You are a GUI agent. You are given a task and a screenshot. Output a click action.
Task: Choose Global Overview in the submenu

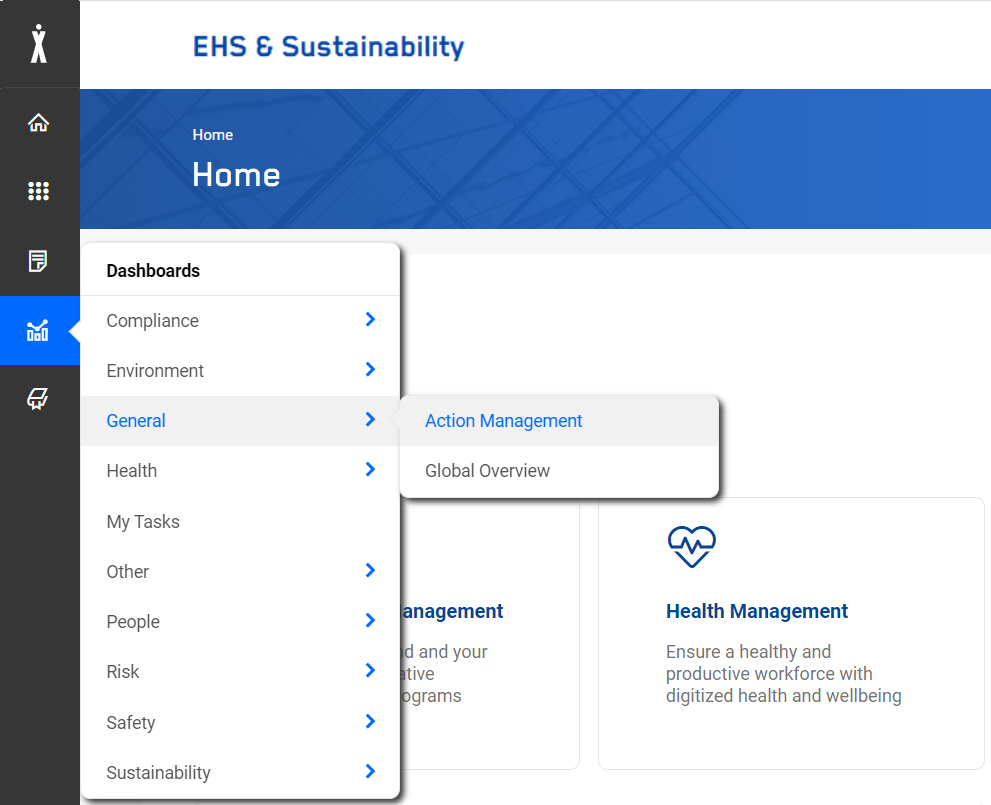487,471
